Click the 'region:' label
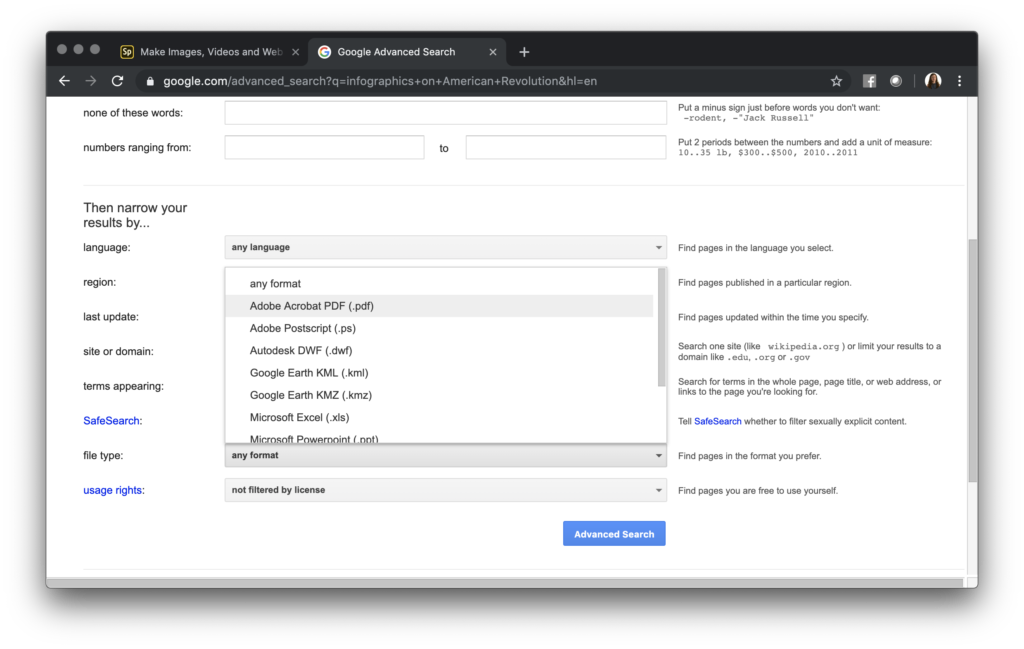1024x649 pixels. click(x=99, y=282)
